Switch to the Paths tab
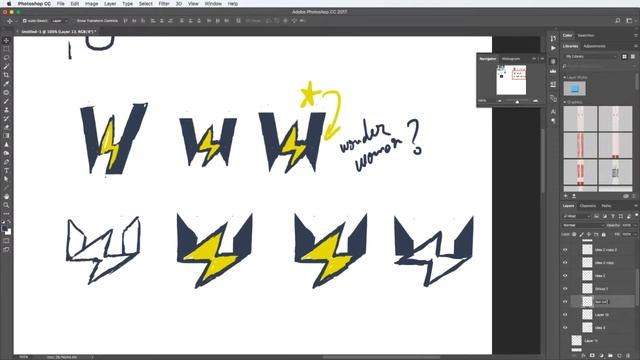640x360 pixels. (x=606, y=206)
